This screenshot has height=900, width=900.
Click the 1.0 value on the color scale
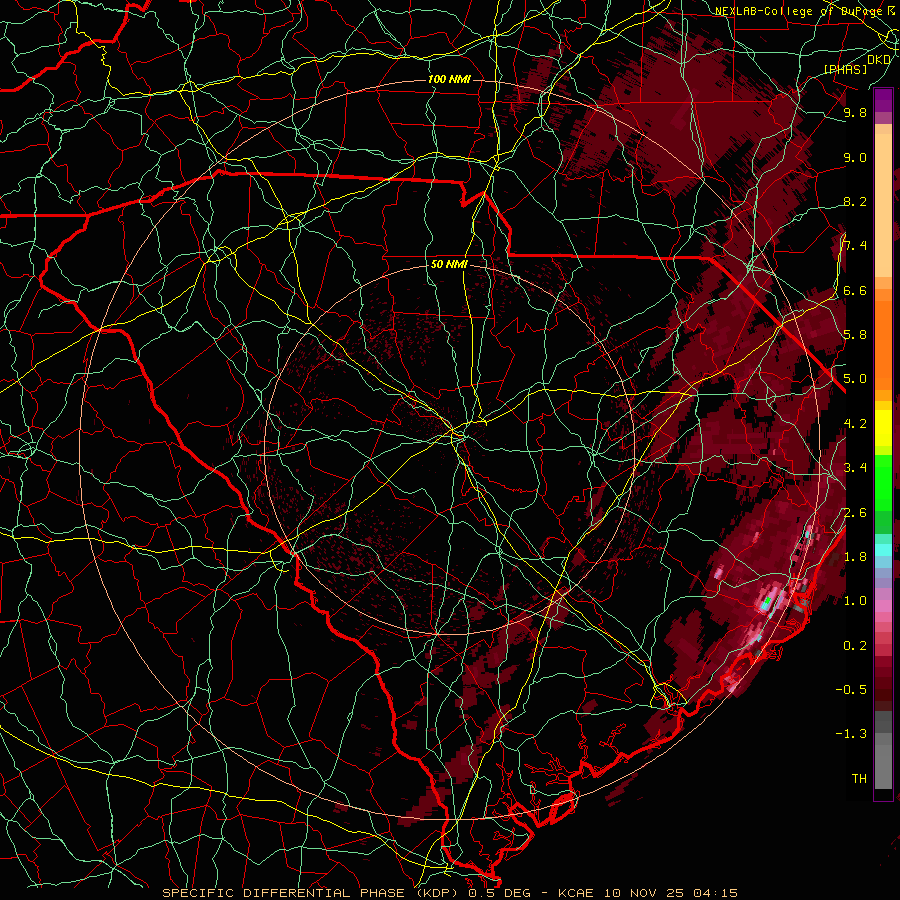855,601
